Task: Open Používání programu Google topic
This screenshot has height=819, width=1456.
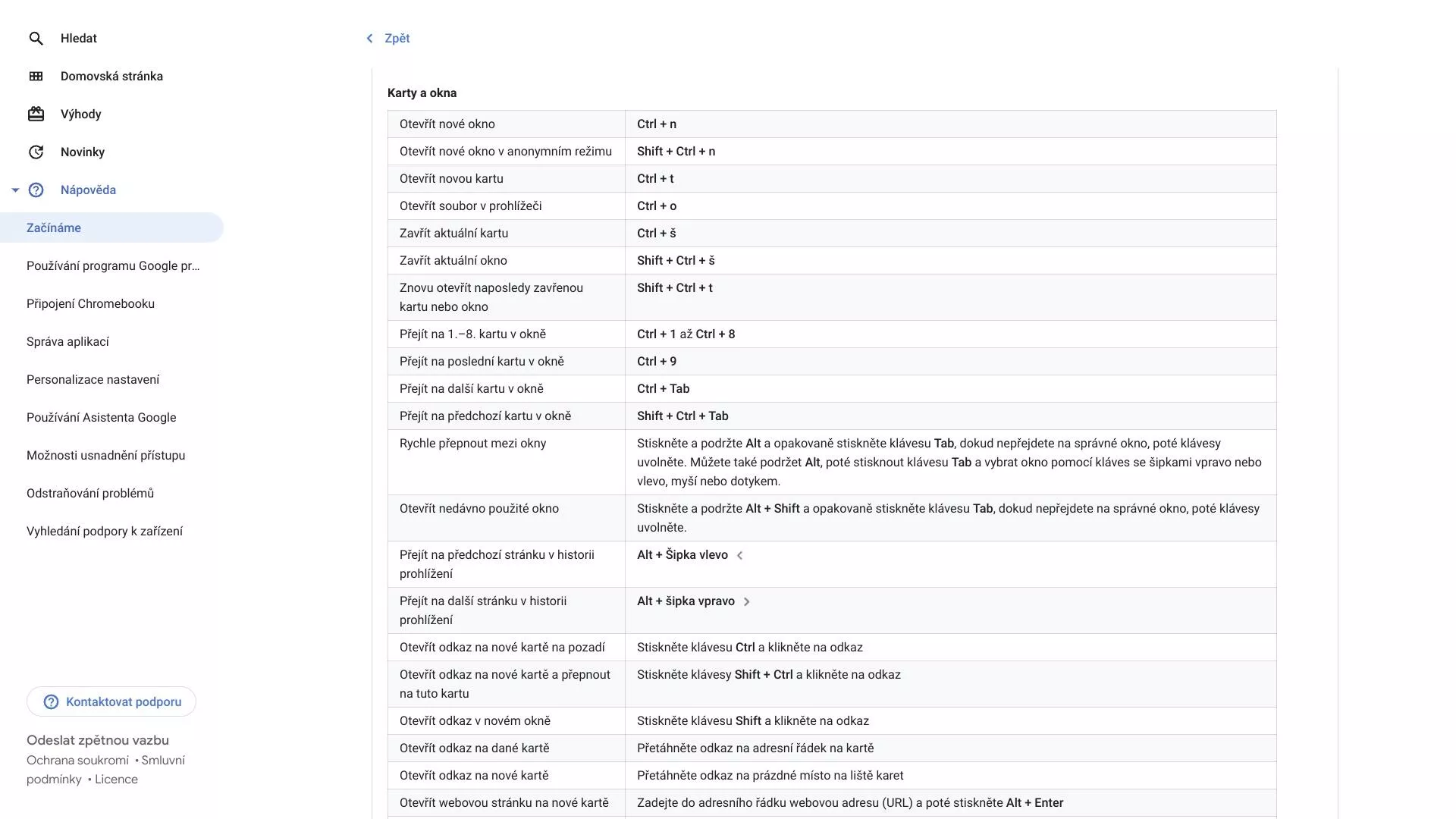Action: 113,265
